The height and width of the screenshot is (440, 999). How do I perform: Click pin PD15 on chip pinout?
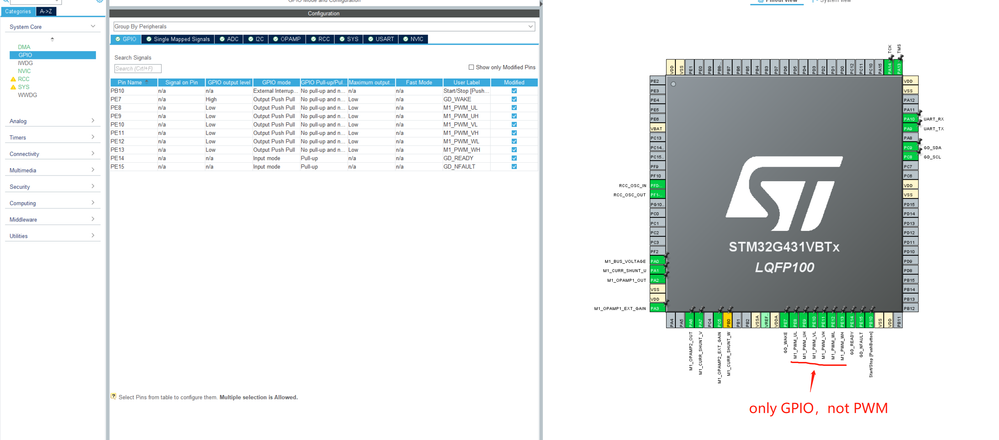tap(910, 204)
